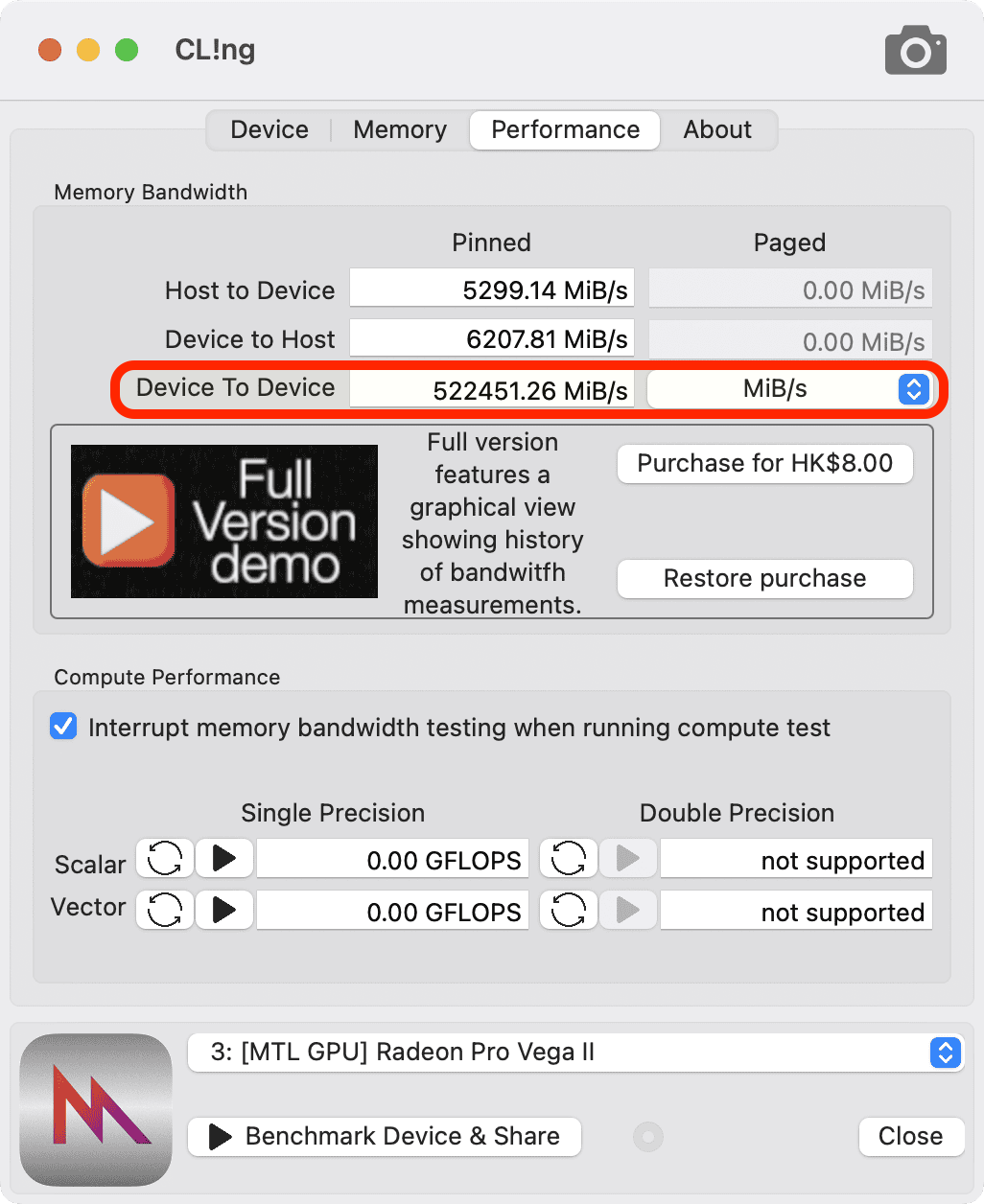
Task: Click the Host to Device pinned value field
Action: coord(491,289)
